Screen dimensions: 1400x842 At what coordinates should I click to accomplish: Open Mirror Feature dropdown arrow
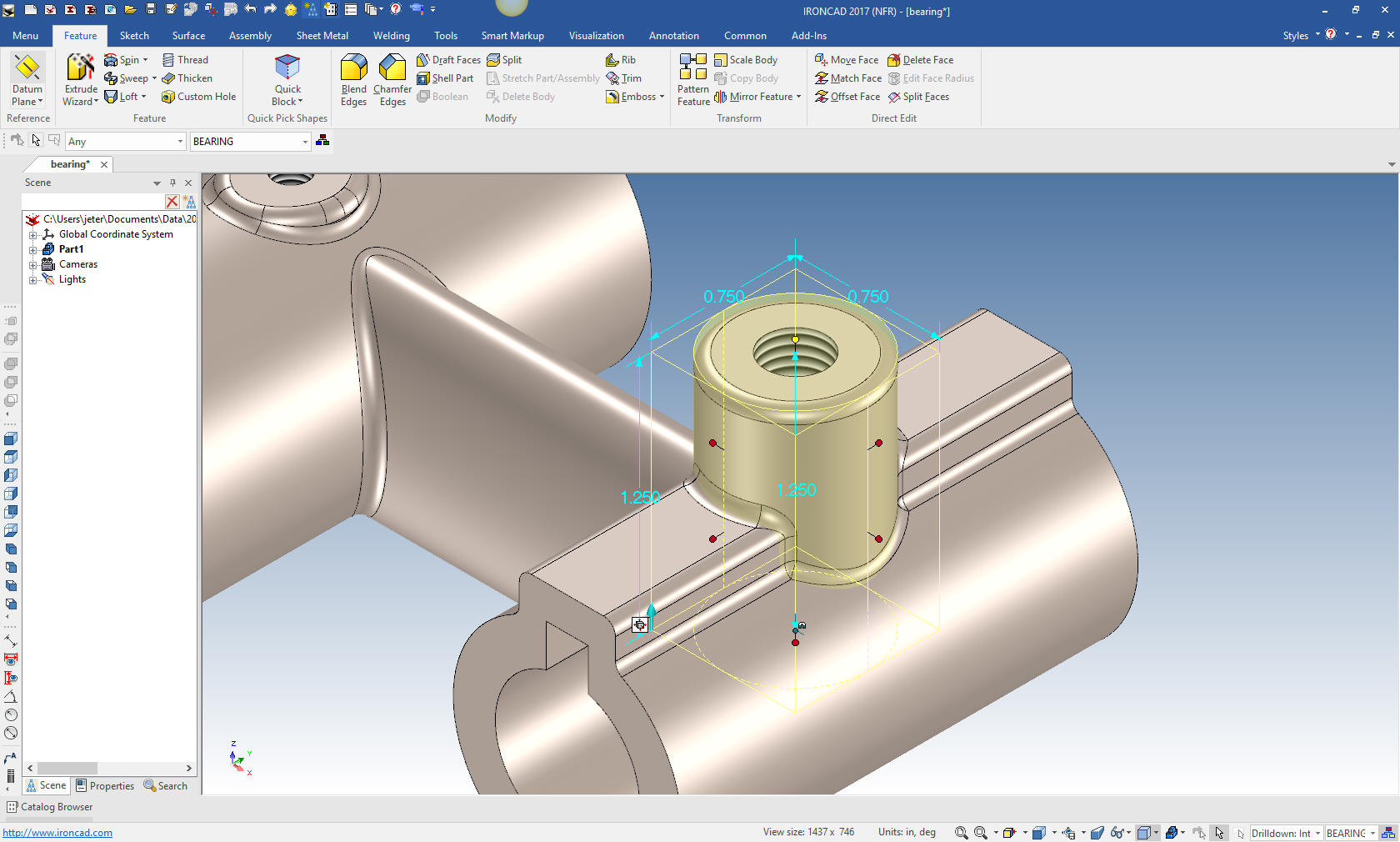point(798,97)
